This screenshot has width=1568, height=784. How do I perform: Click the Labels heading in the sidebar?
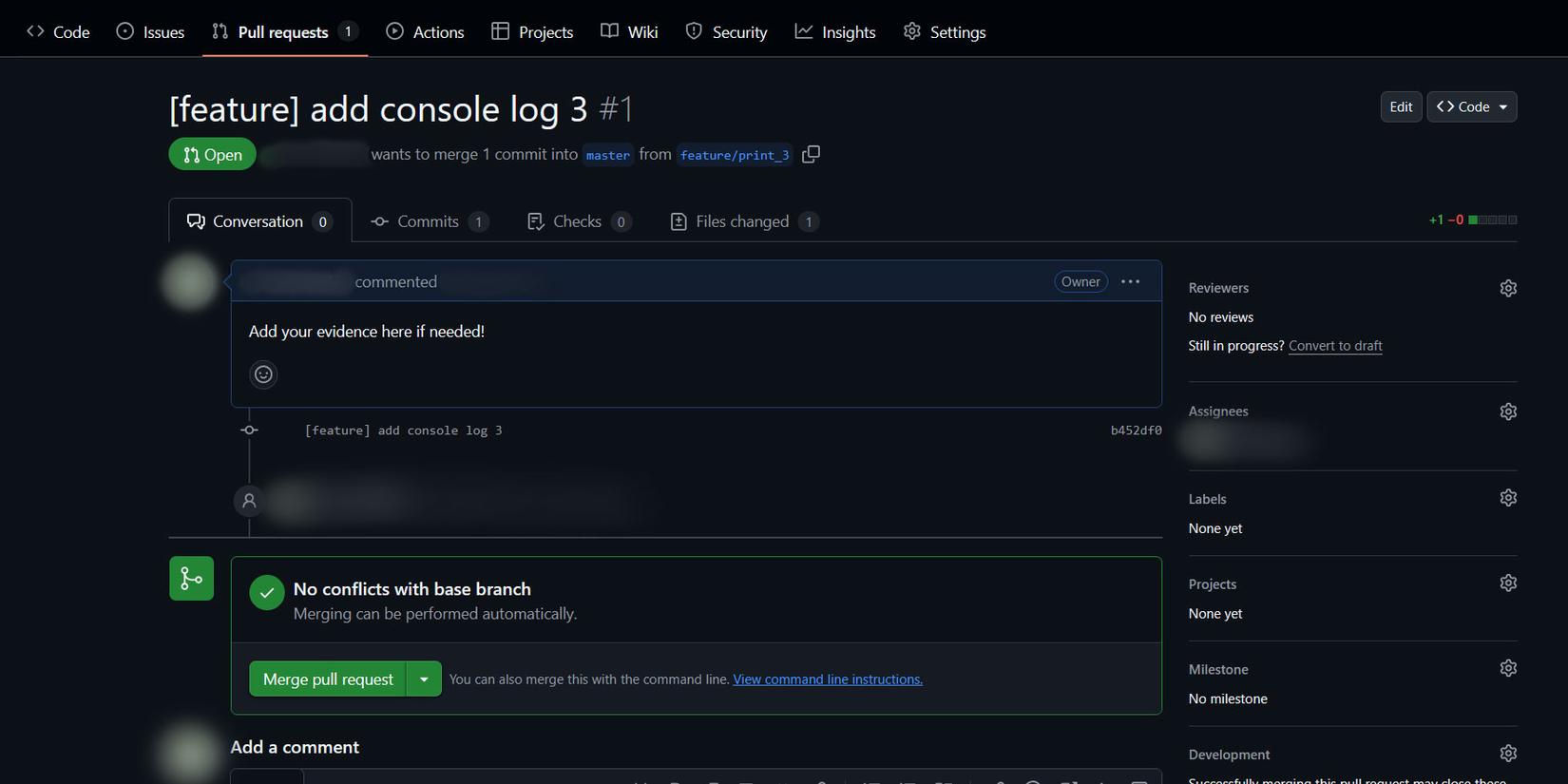pos(1207,499)
